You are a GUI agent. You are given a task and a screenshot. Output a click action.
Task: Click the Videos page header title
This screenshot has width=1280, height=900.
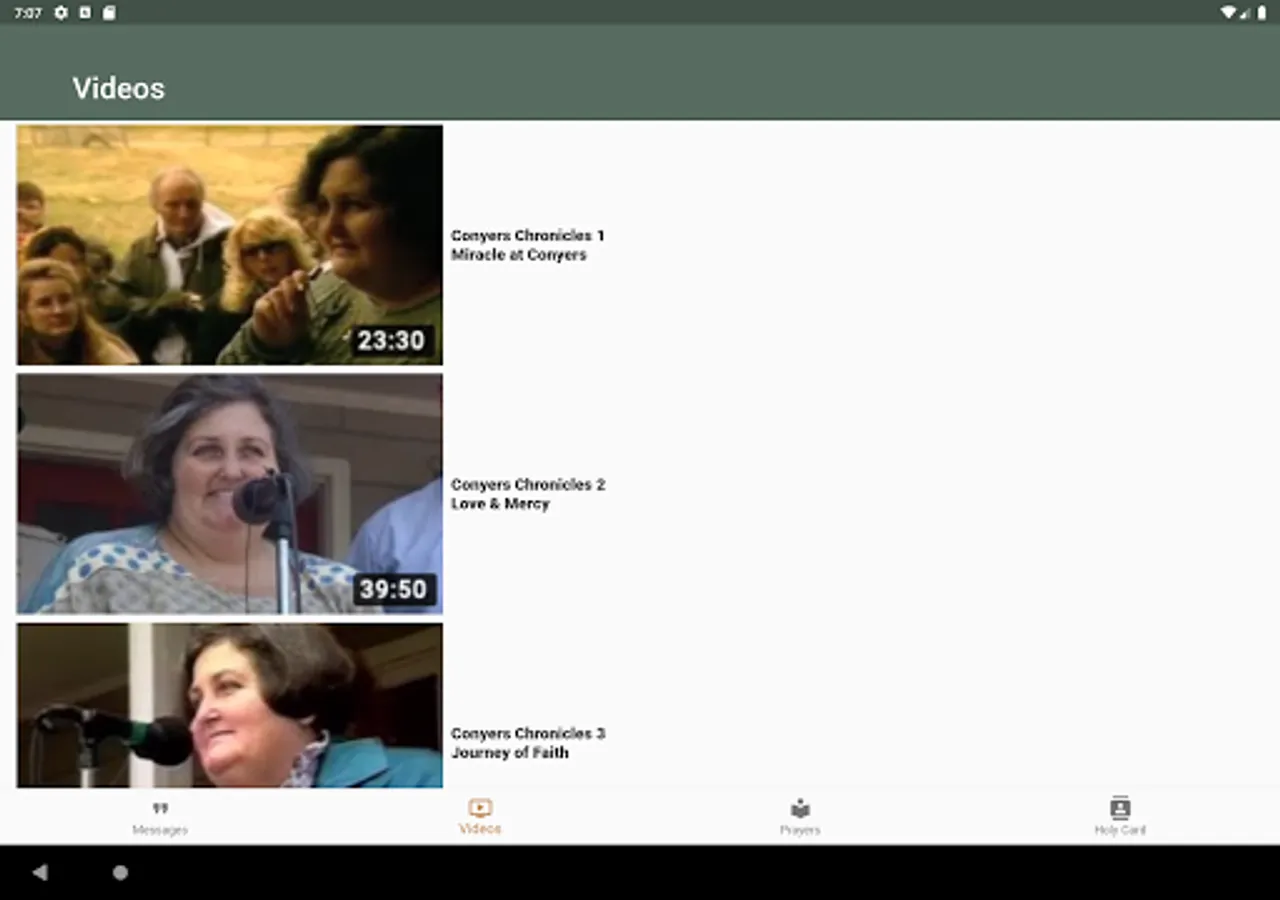[118, 88]
